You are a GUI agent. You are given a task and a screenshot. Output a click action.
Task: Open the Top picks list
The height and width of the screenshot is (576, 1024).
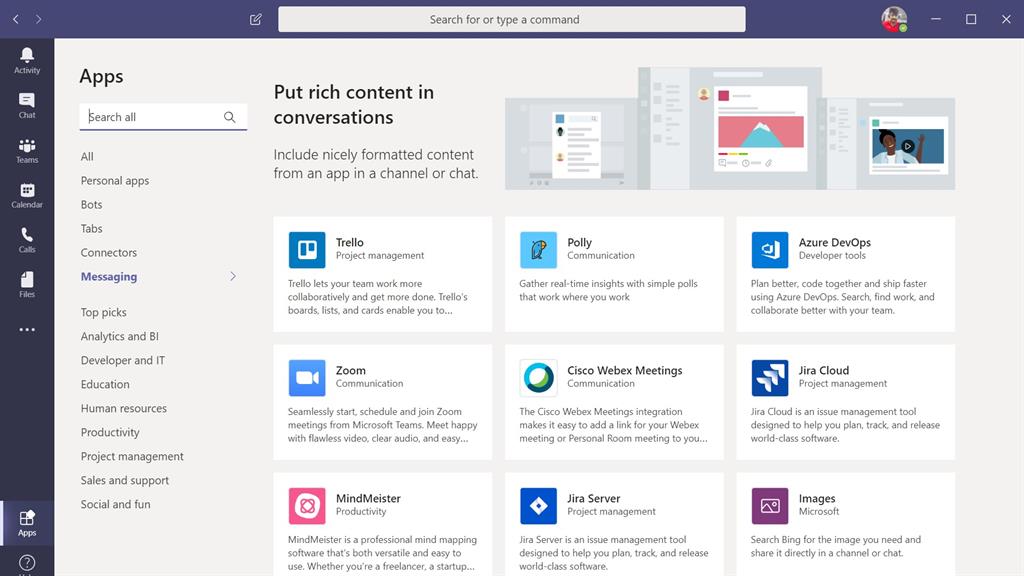[x=104, y=313]
